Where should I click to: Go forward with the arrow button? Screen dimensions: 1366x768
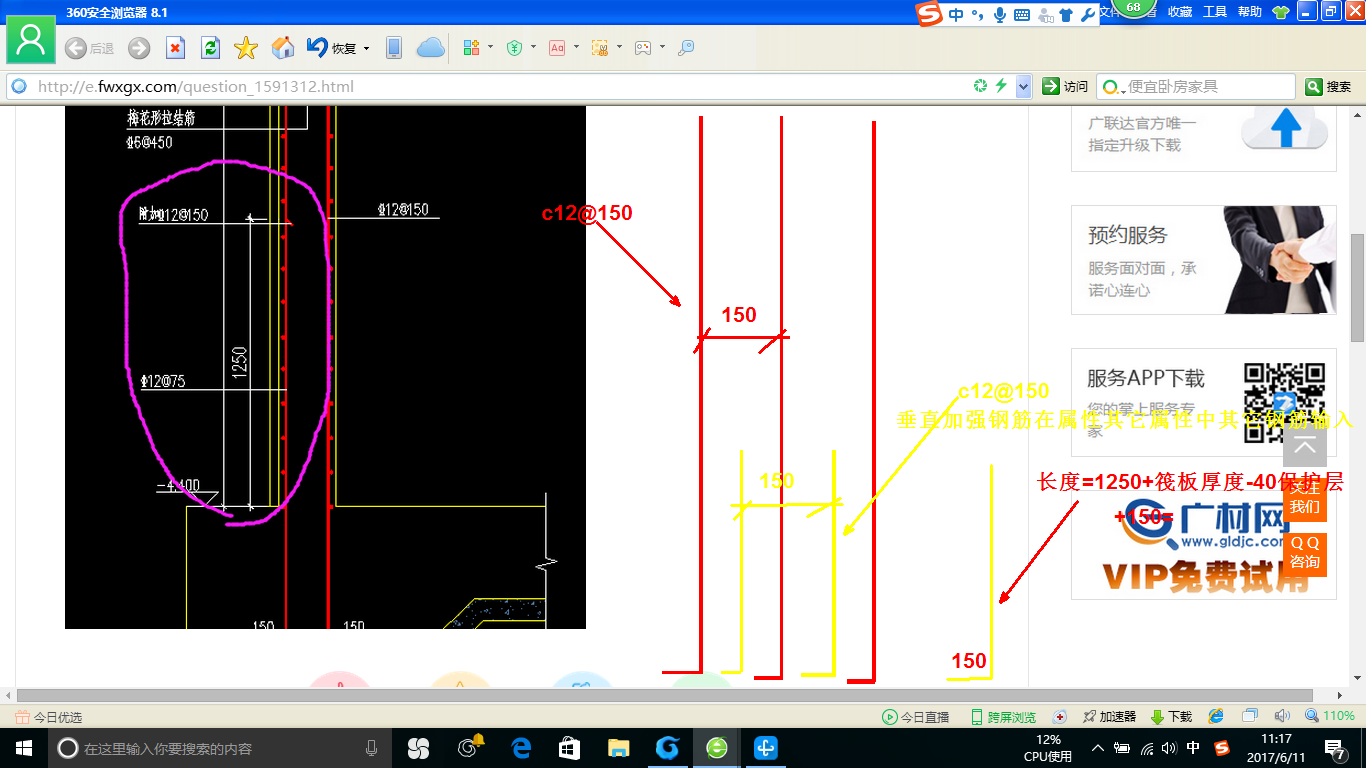point(139,48)
